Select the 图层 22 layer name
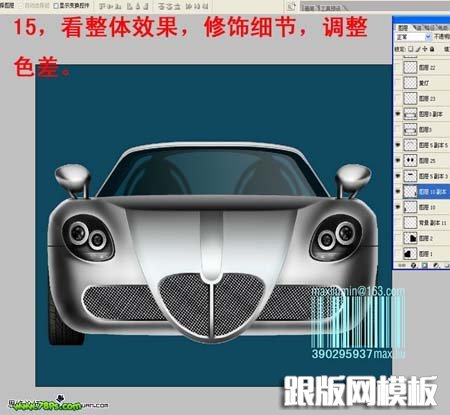The width and height of the screenshot is (450, 415). (427, 68)
